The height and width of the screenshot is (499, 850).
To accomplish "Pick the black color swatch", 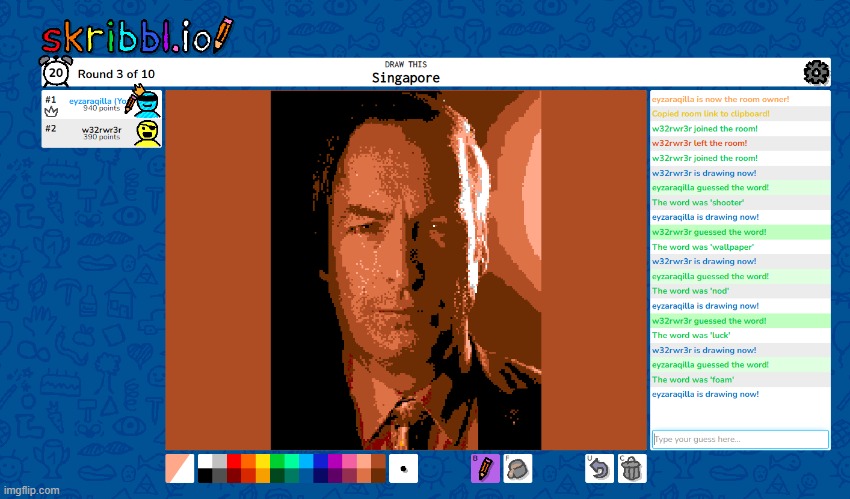I will pyautogui.click(x=205, y=476).
